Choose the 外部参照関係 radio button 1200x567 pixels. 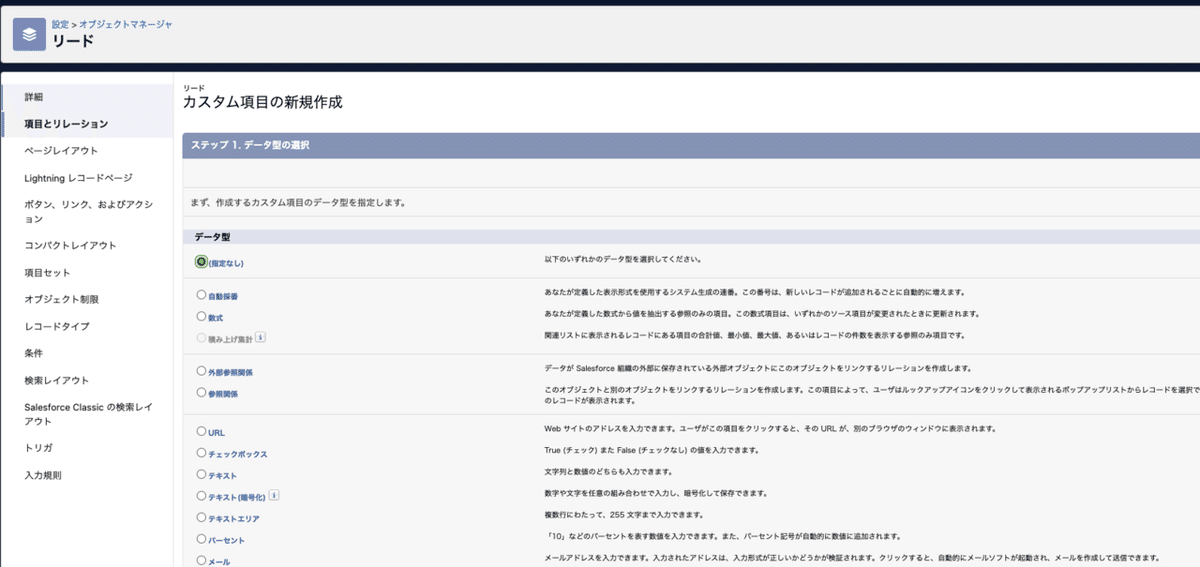[201, 371]
